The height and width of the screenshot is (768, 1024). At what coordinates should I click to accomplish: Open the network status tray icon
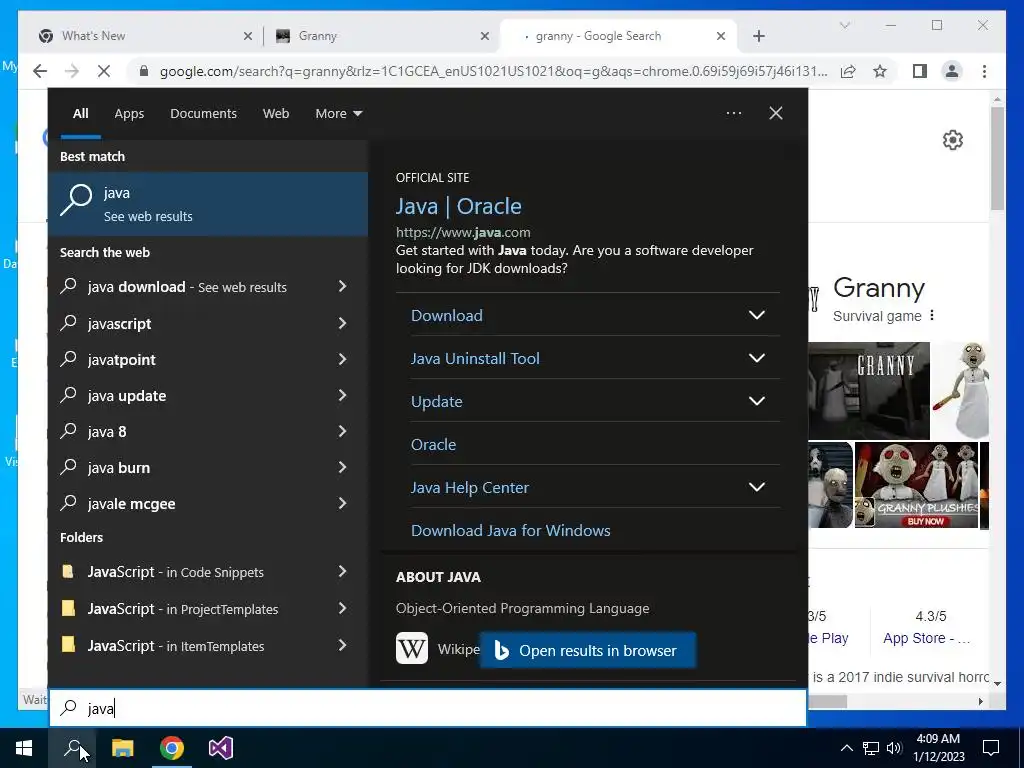(x=871, y=748)
